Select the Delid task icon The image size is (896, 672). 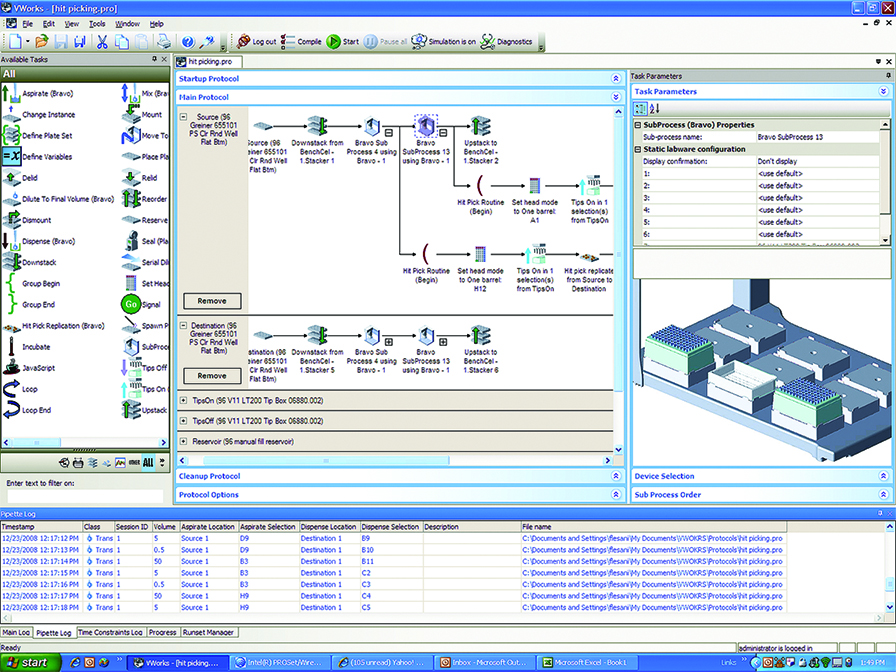pyautogui.click(x=11, y=178)
